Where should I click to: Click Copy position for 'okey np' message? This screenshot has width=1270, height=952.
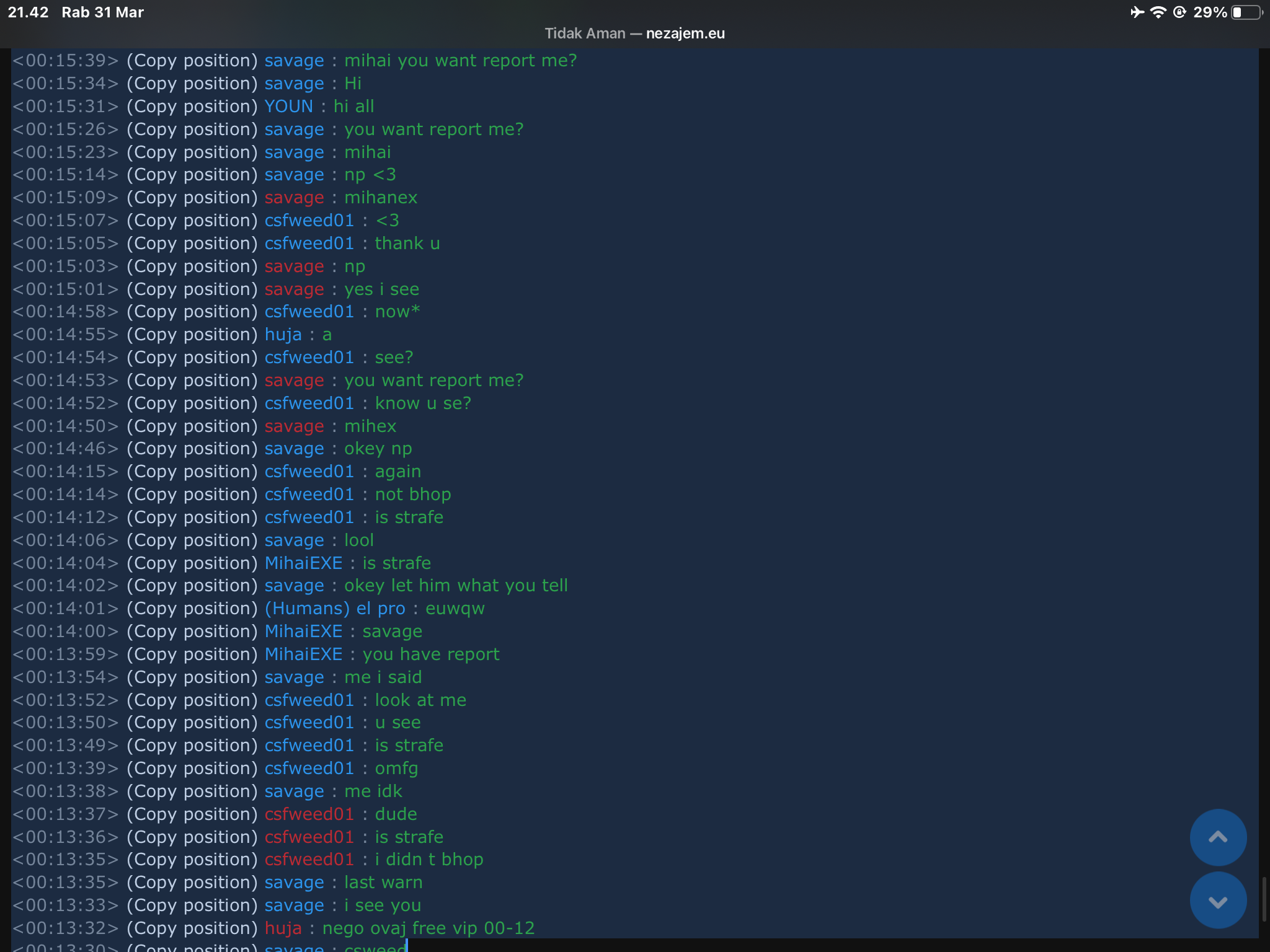[192, 449]
